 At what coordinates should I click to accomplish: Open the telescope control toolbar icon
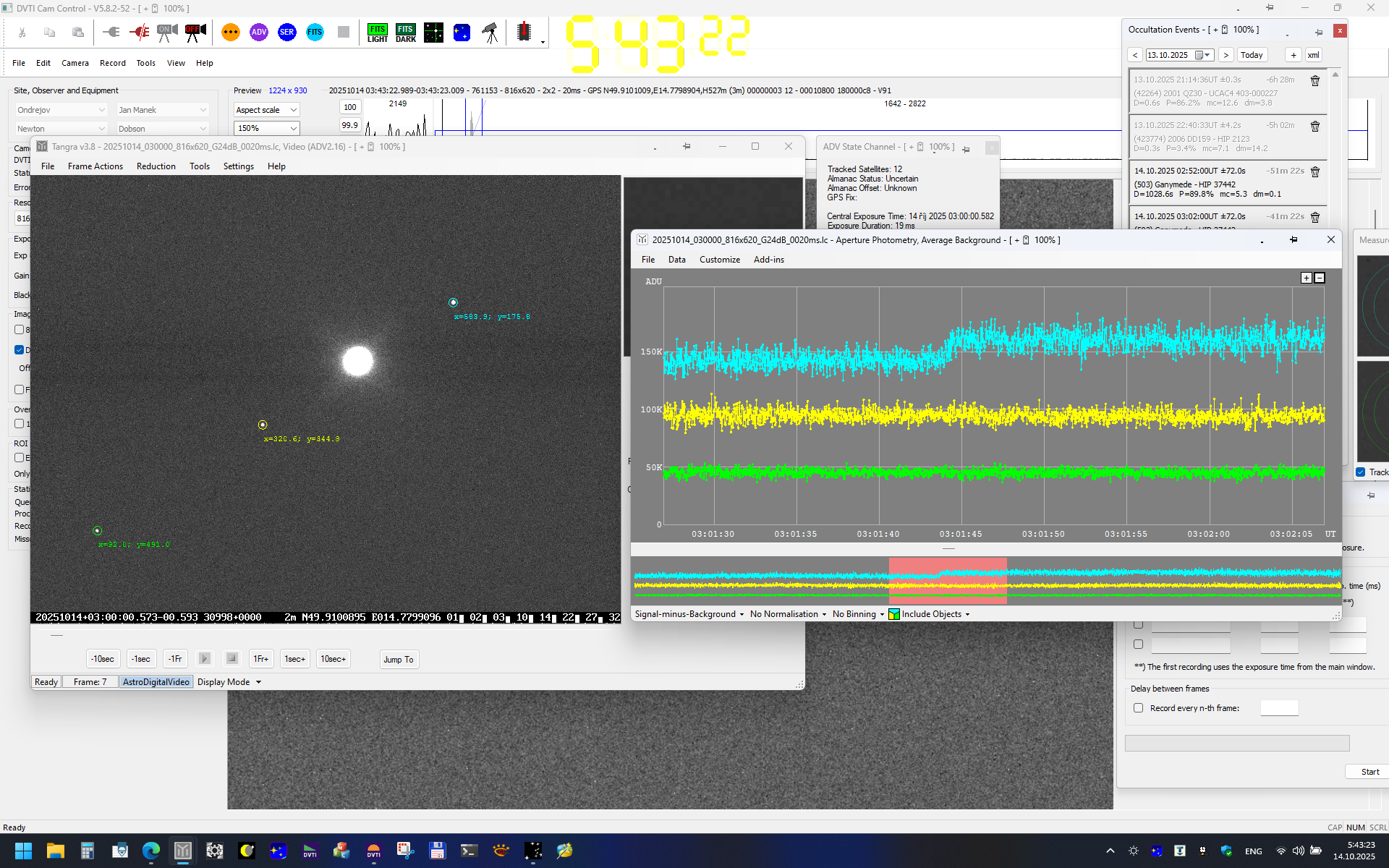[490, 32]
